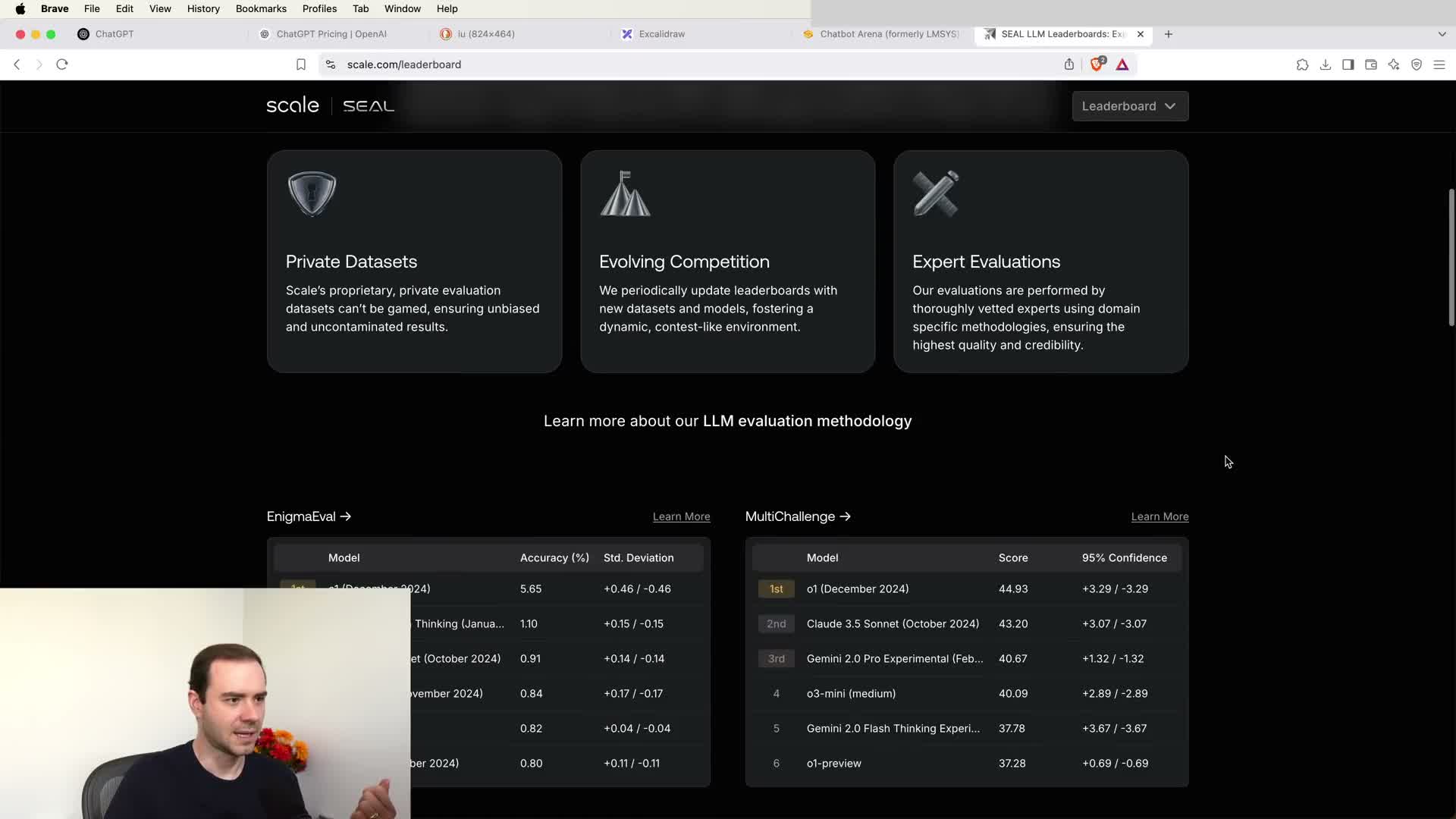This screenshot has width=1456, height=819.
Task: Click the LLM evaluation methodology link
Action: 807,421
